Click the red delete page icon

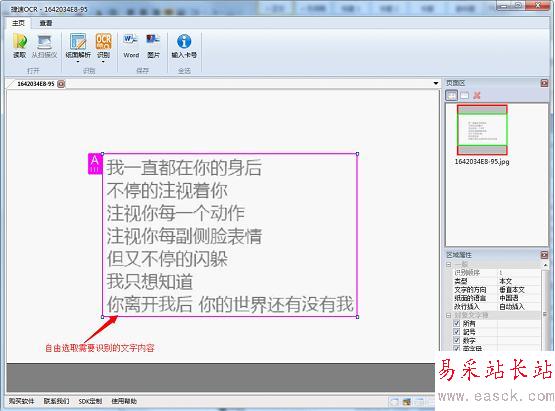[477, 95]
